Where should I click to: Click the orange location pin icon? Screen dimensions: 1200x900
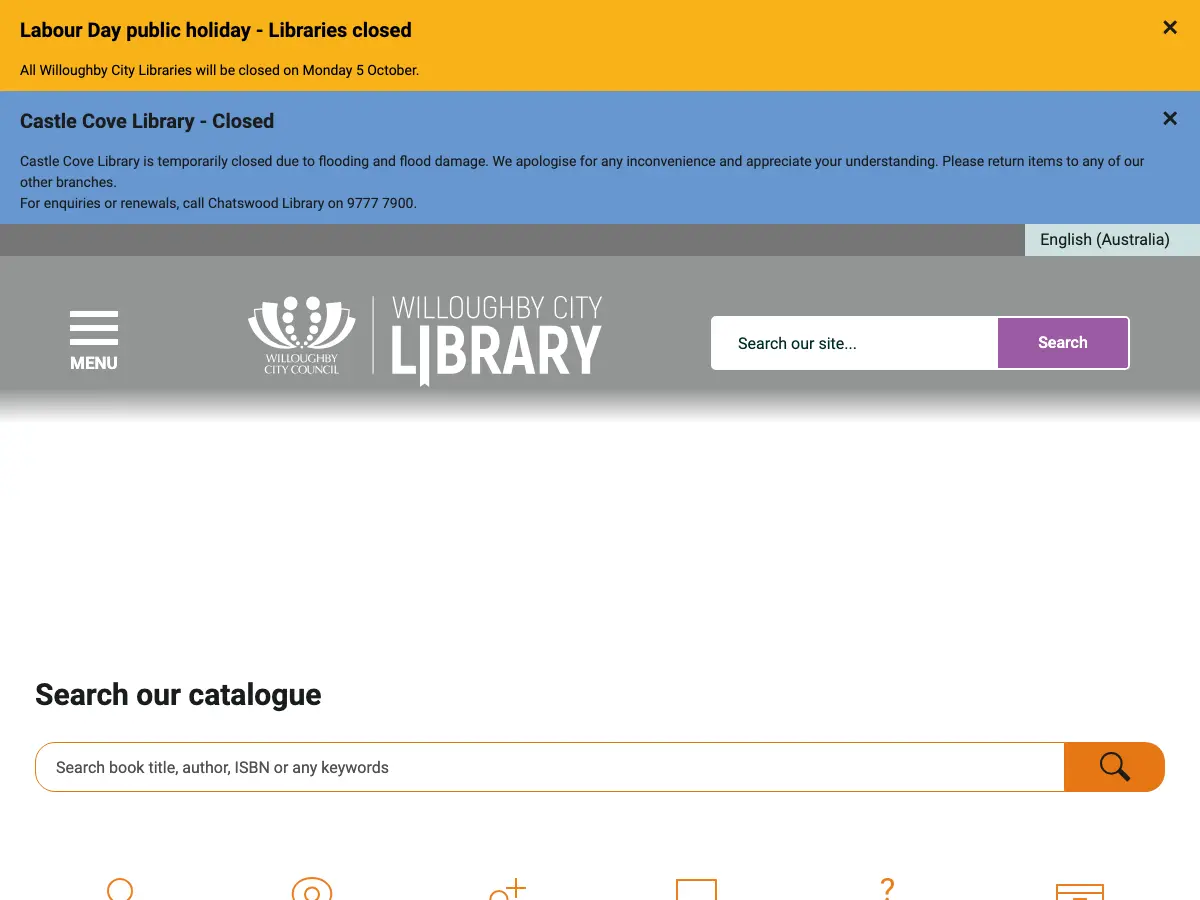(x=311, y=888)
